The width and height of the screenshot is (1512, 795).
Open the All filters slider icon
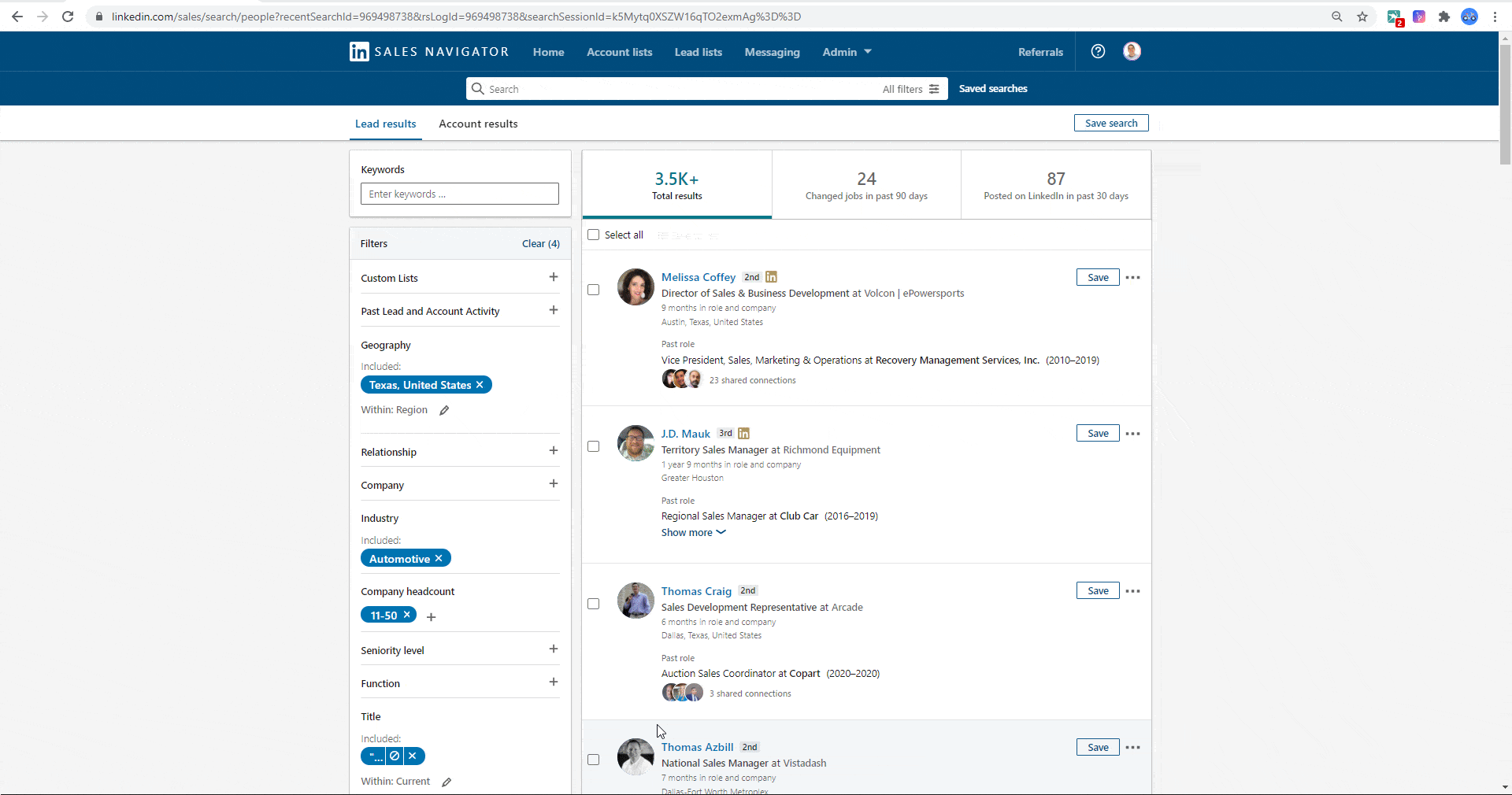[x=934, y=89]
